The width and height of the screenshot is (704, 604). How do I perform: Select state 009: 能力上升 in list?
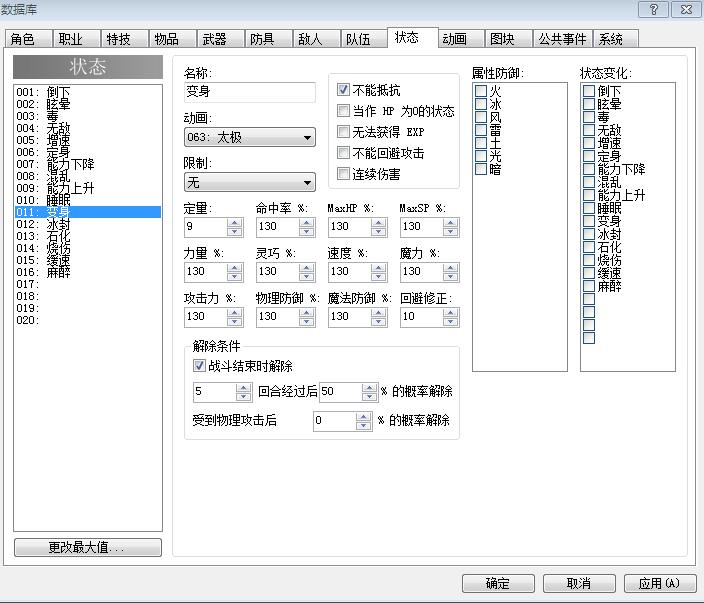coord(88,188)
